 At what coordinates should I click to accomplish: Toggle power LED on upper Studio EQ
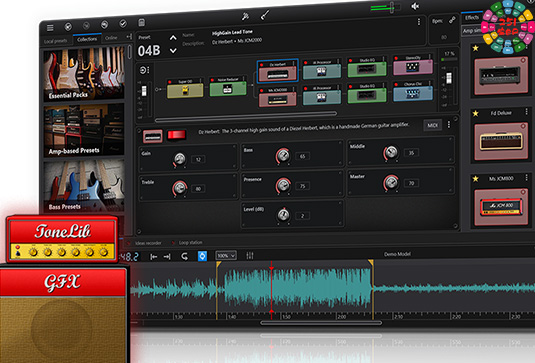pyautogui.click(x=351, y=61)
